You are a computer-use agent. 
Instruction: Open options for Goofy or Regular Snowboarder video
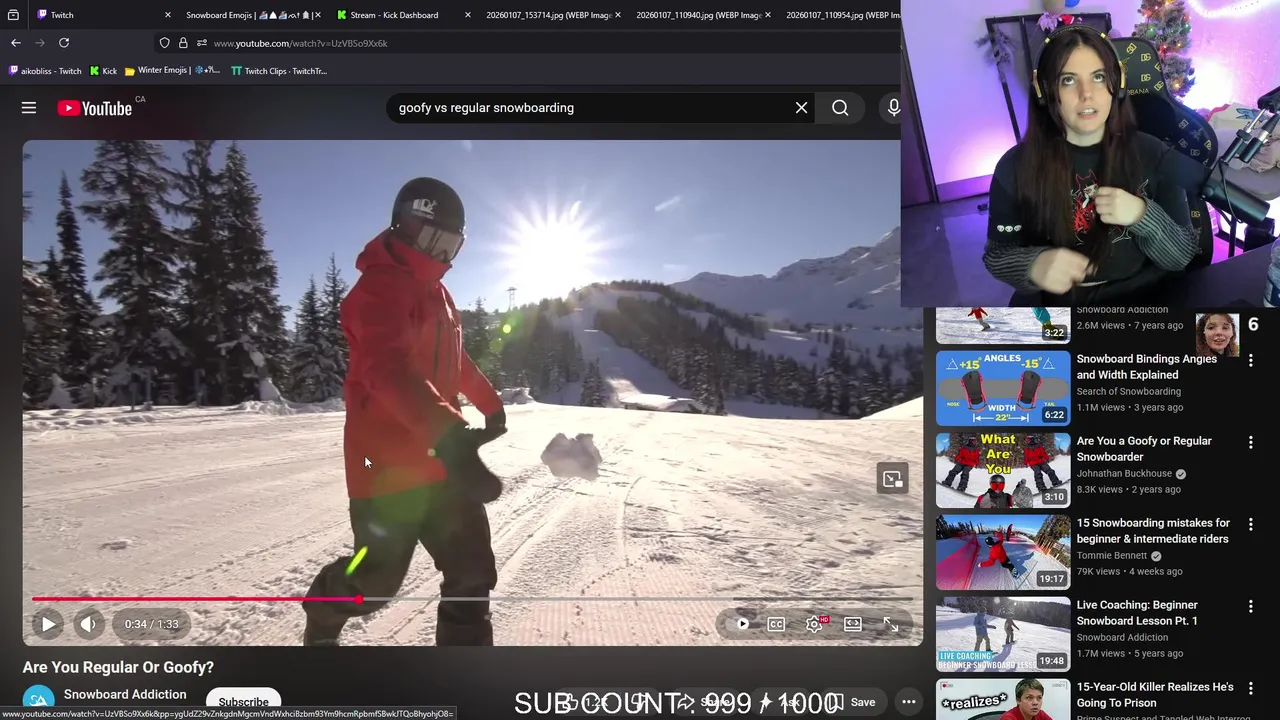coord(1250,442)
